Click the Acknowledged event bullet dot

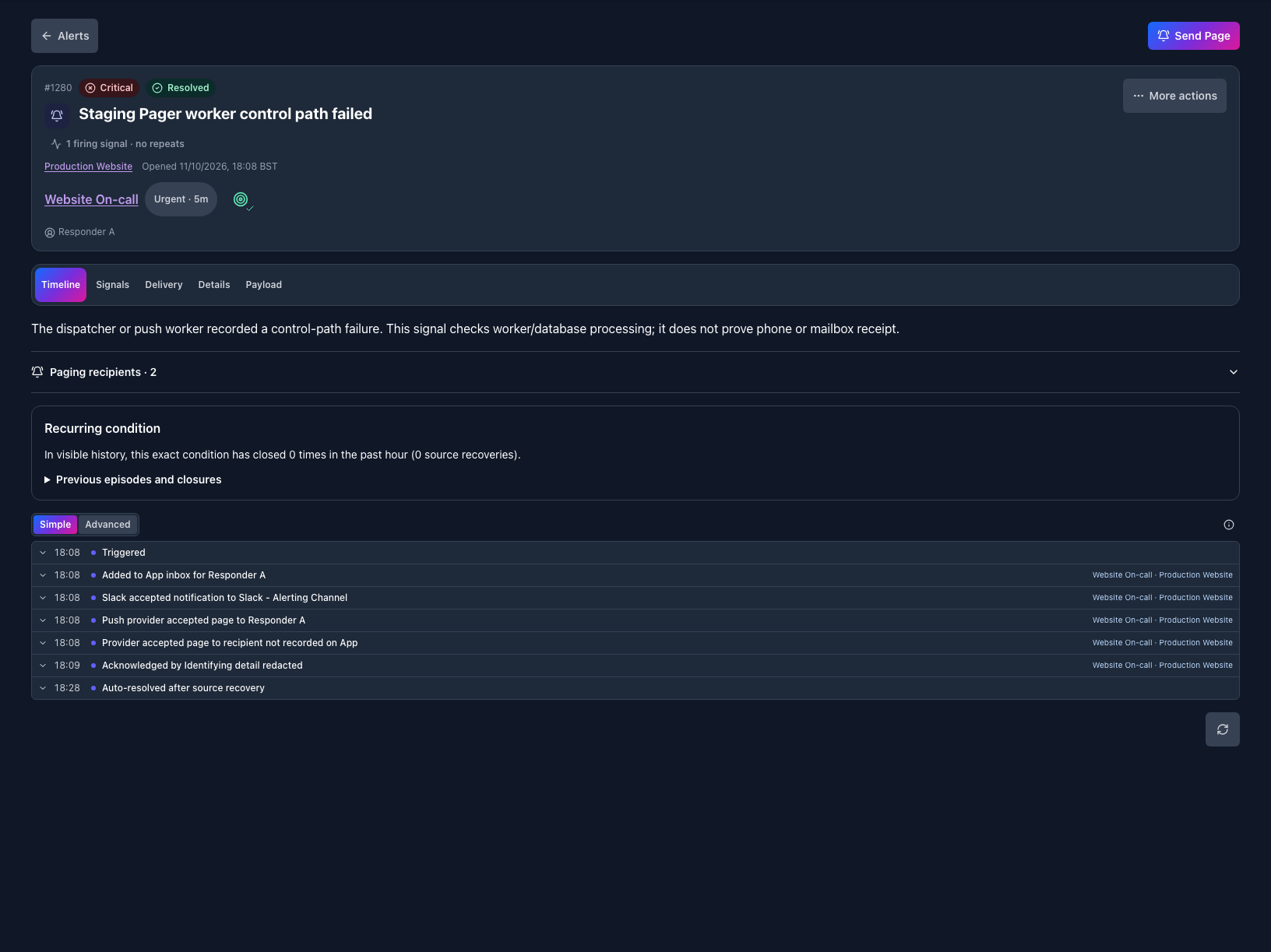[x=93, y=666]
